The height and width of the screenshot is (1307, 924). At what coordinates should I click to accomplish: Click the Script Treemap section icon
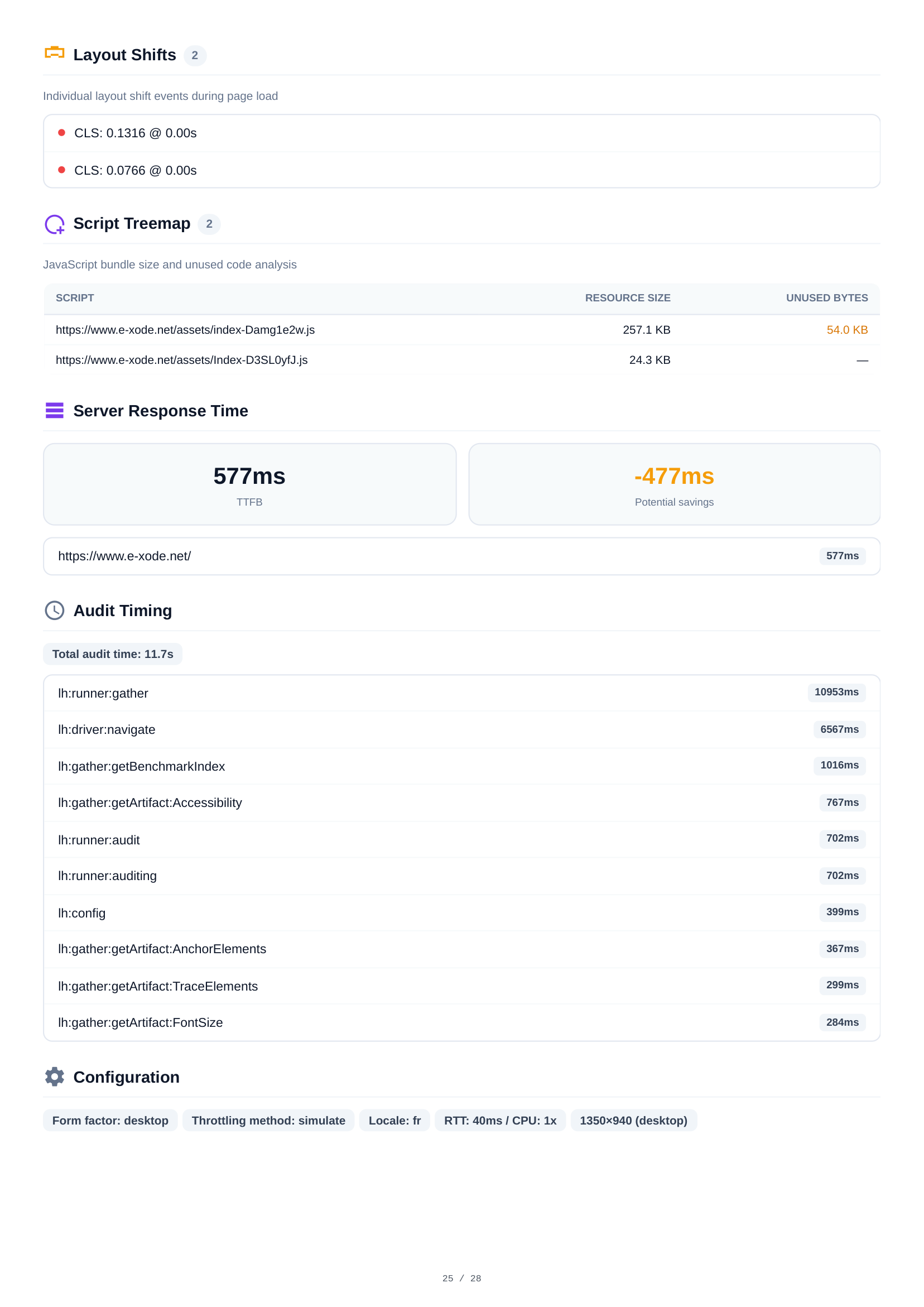tap(55, 224)
